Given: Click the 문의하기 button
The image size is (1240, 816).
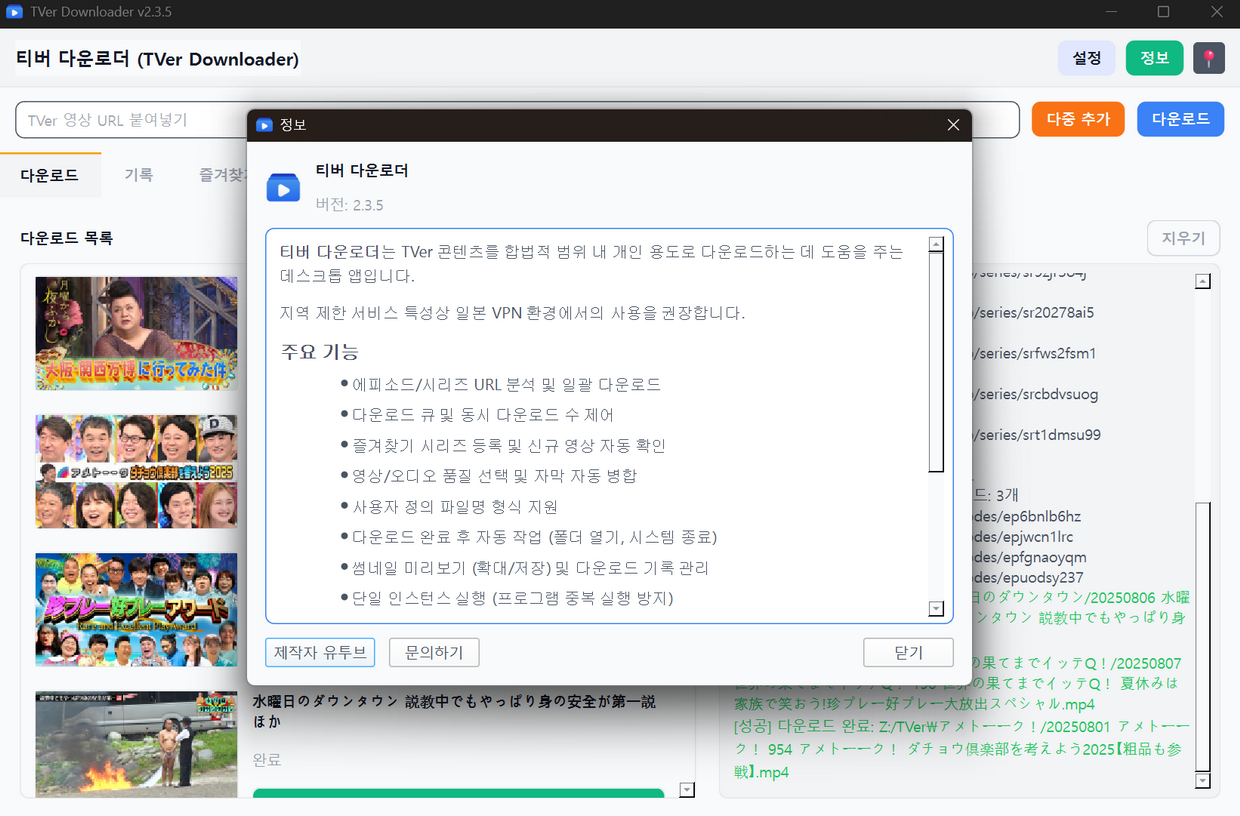Looking at the screenshot, I should coord(434,652).
